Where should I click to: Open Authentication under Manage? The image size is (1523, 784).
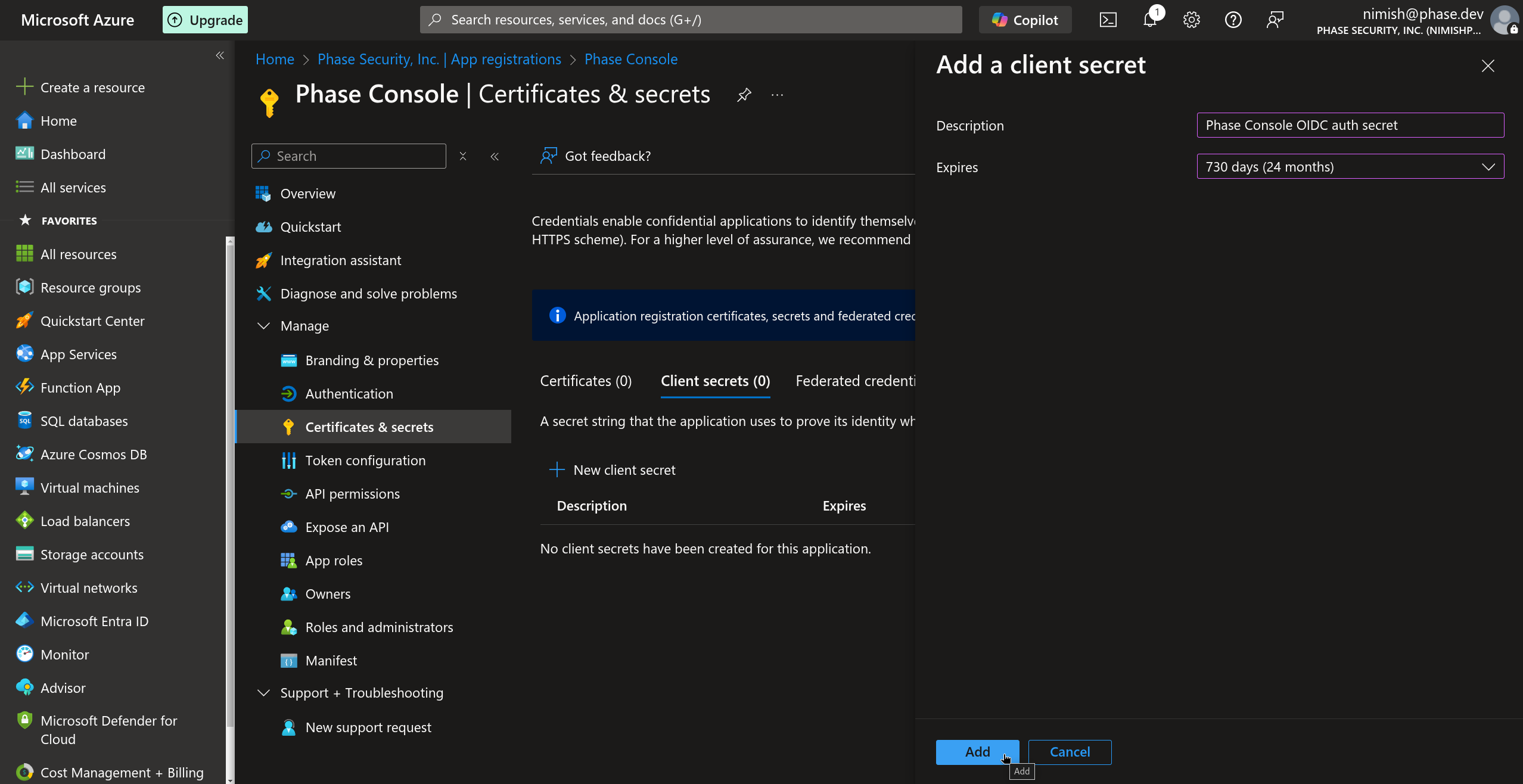pos(349,393)
